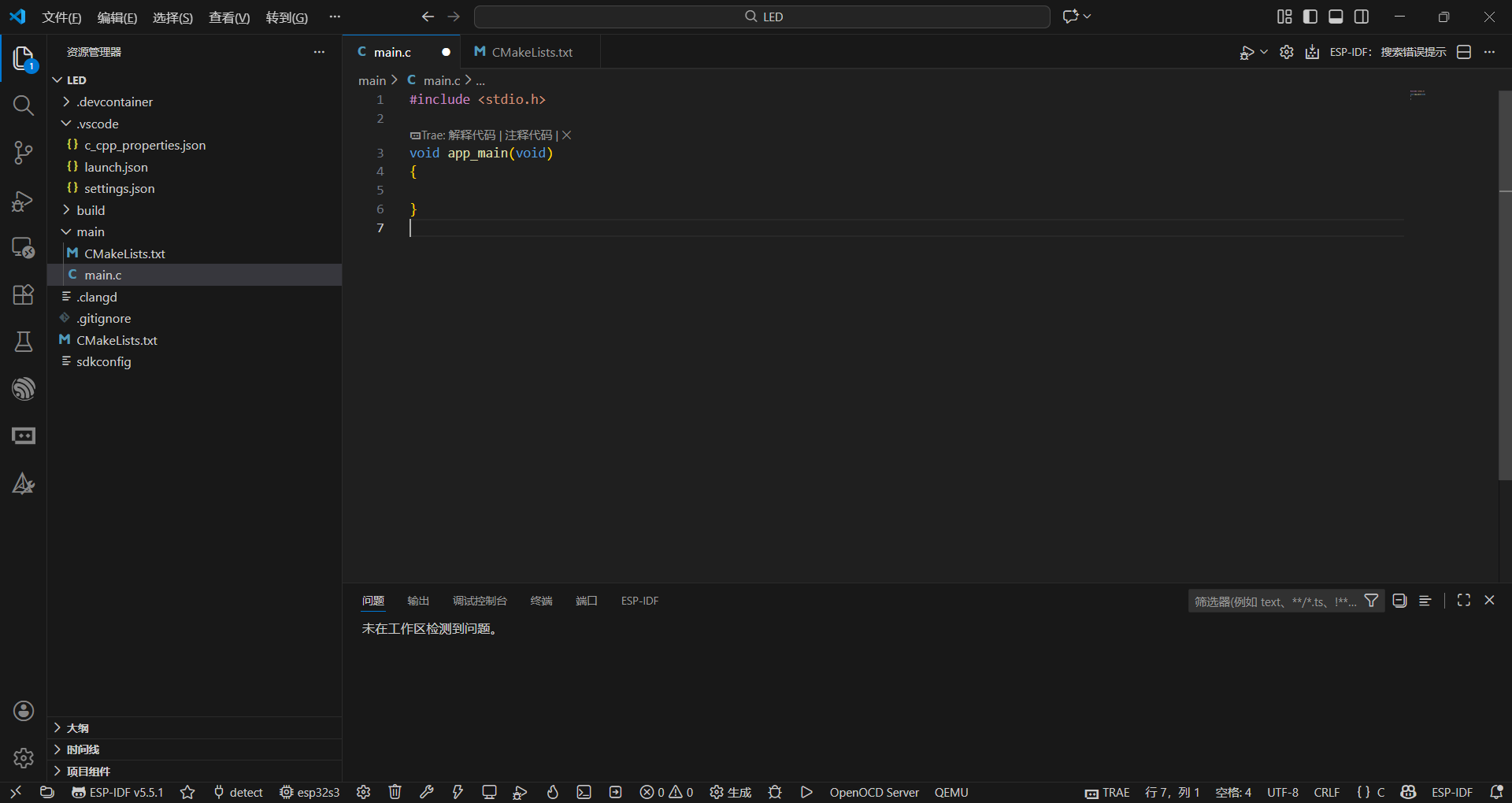Click the build project wrench icon

click(427, 792)
